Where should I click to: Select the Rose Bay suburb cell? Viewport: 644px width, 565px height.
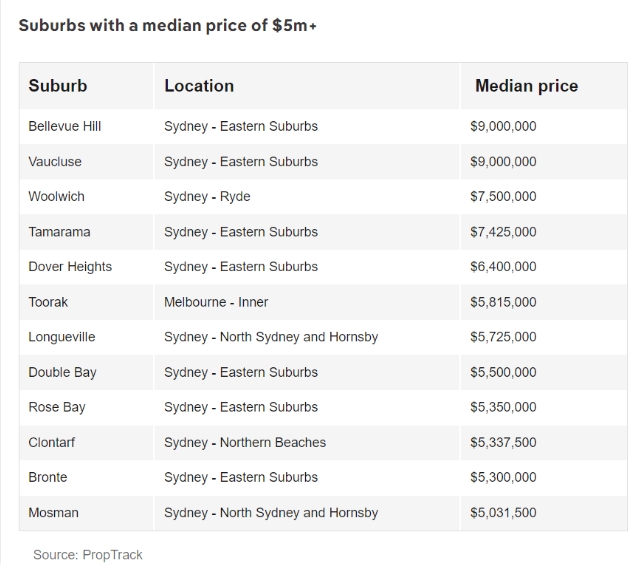[86, 407]
